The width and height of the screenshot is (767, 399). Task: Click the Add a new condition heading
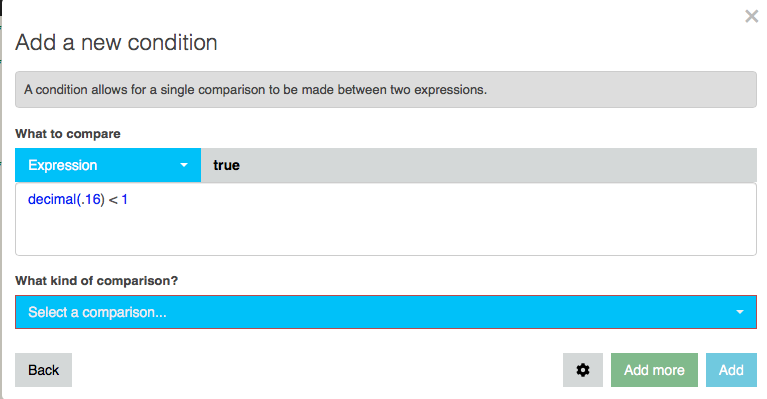pos(116,43)
